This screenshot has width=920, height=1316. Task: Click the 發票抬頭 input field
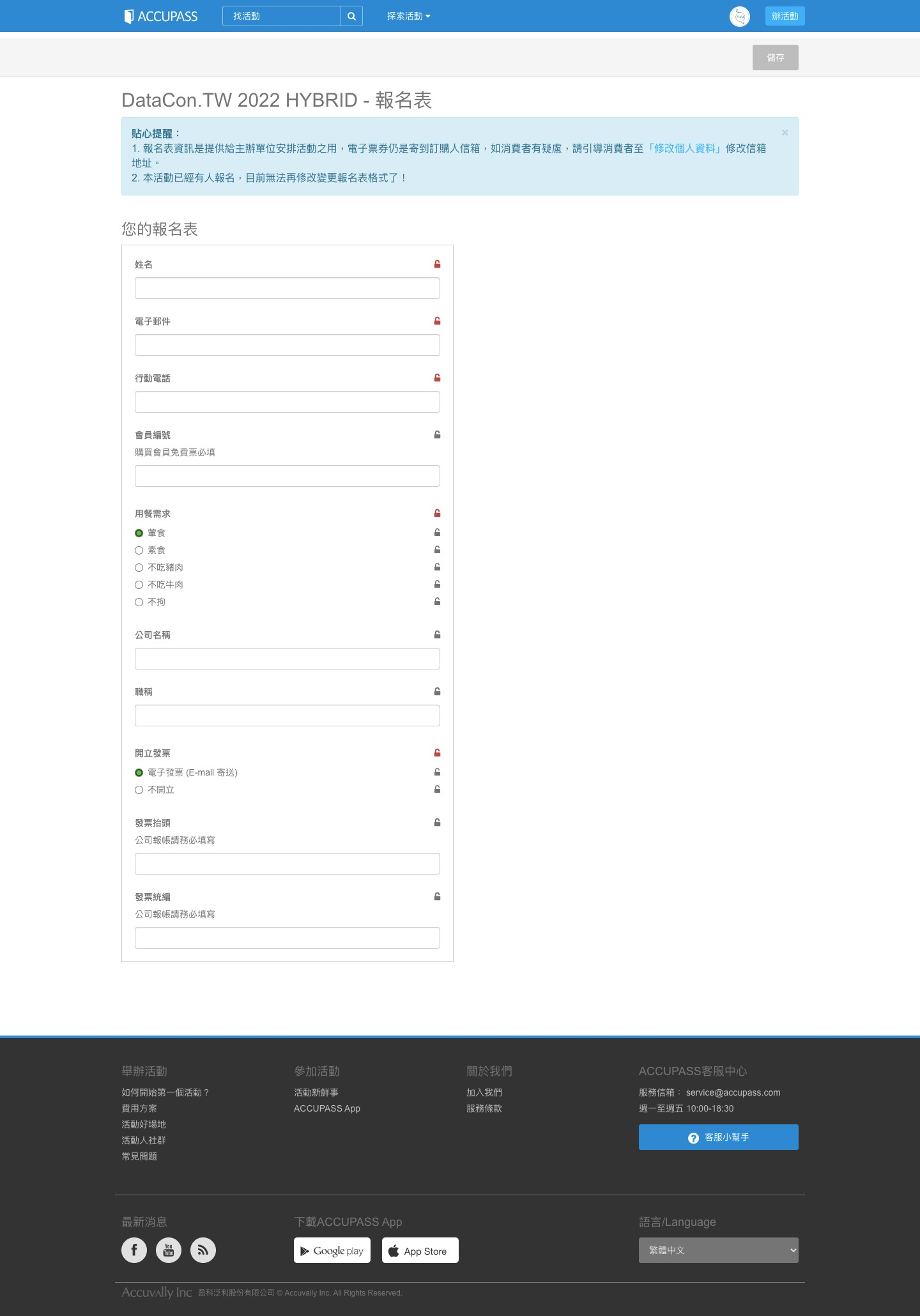287,864
